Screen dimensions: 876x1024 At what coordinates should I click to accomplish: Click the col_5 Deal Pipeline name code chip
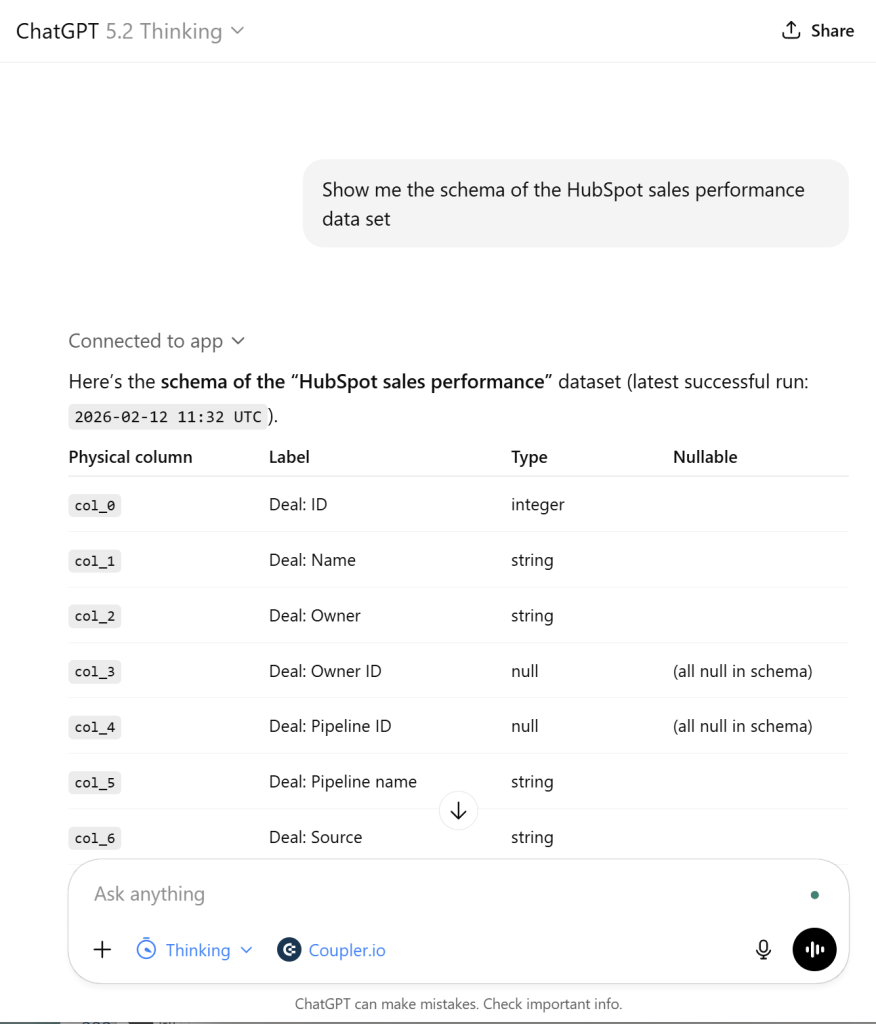pos(94,782)
